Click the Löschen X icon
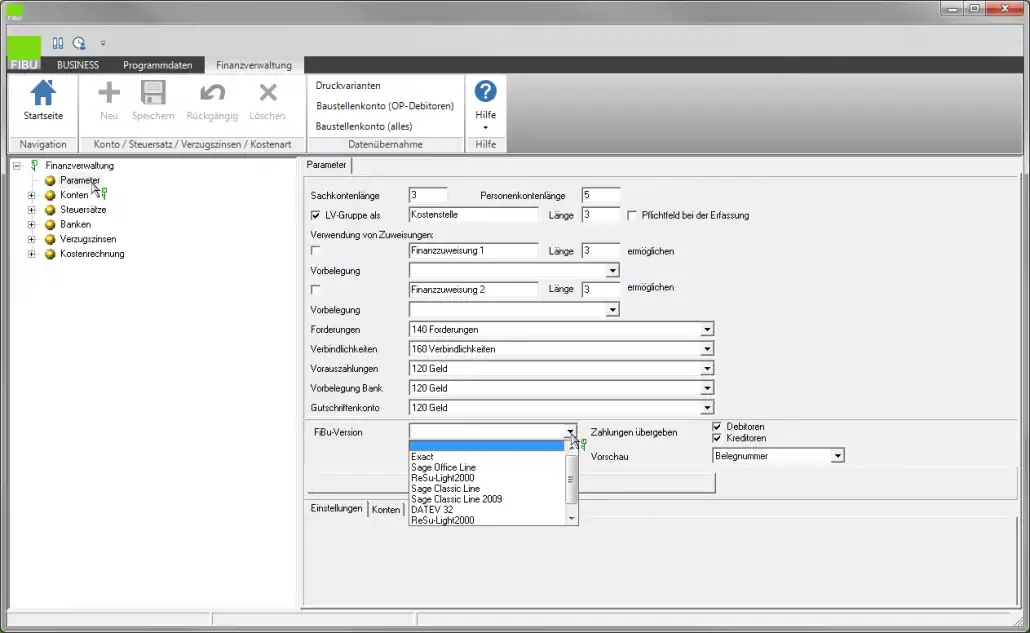 click(x=267, y=93)
